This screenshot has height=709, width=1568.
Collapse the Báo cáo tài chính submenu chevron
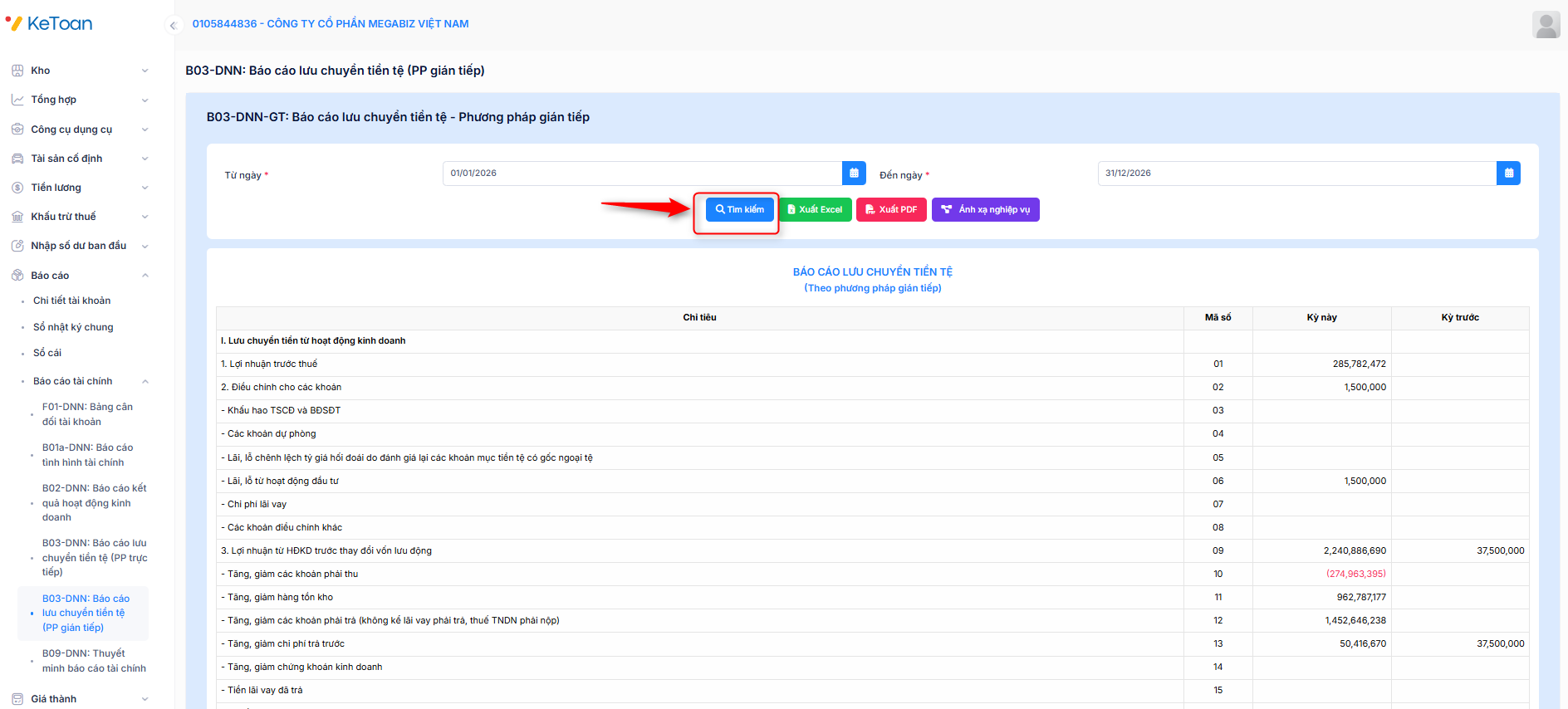pos(145,381)
